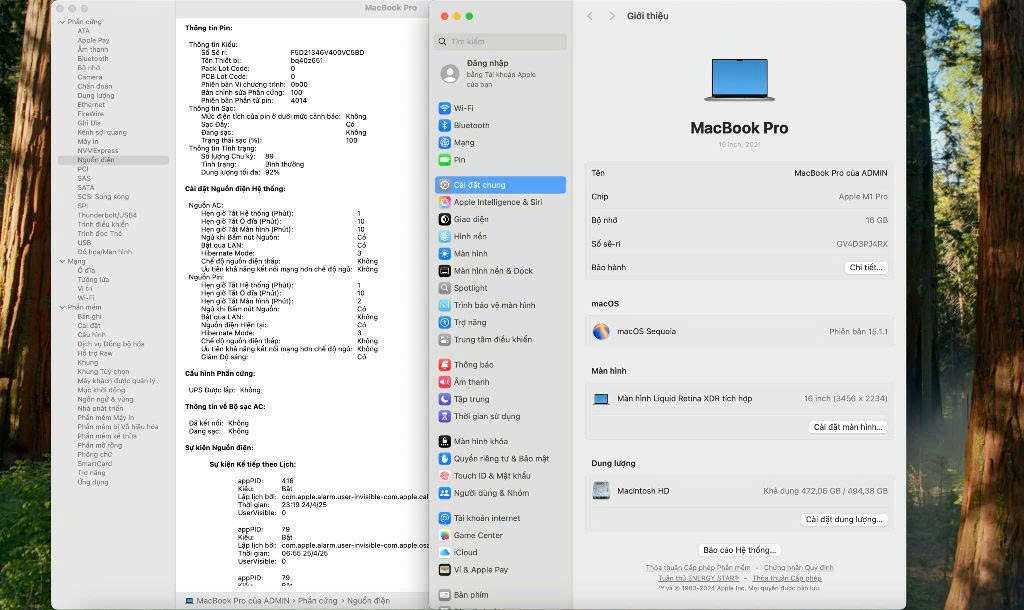Open the Tài khoản internet icon

point(444,518)
